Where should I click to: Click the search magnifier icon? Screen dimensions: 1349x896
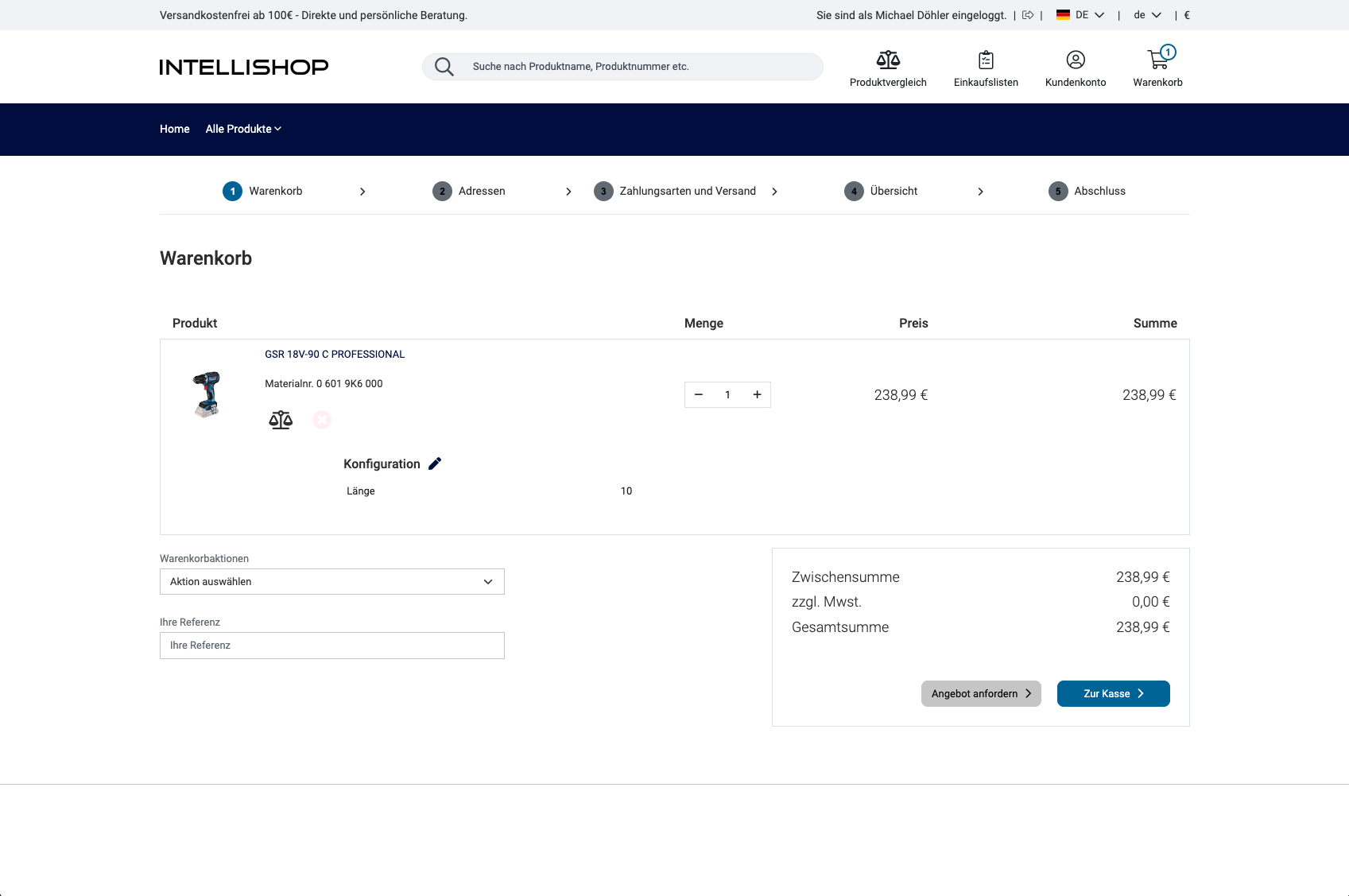[x=444, y=67]
